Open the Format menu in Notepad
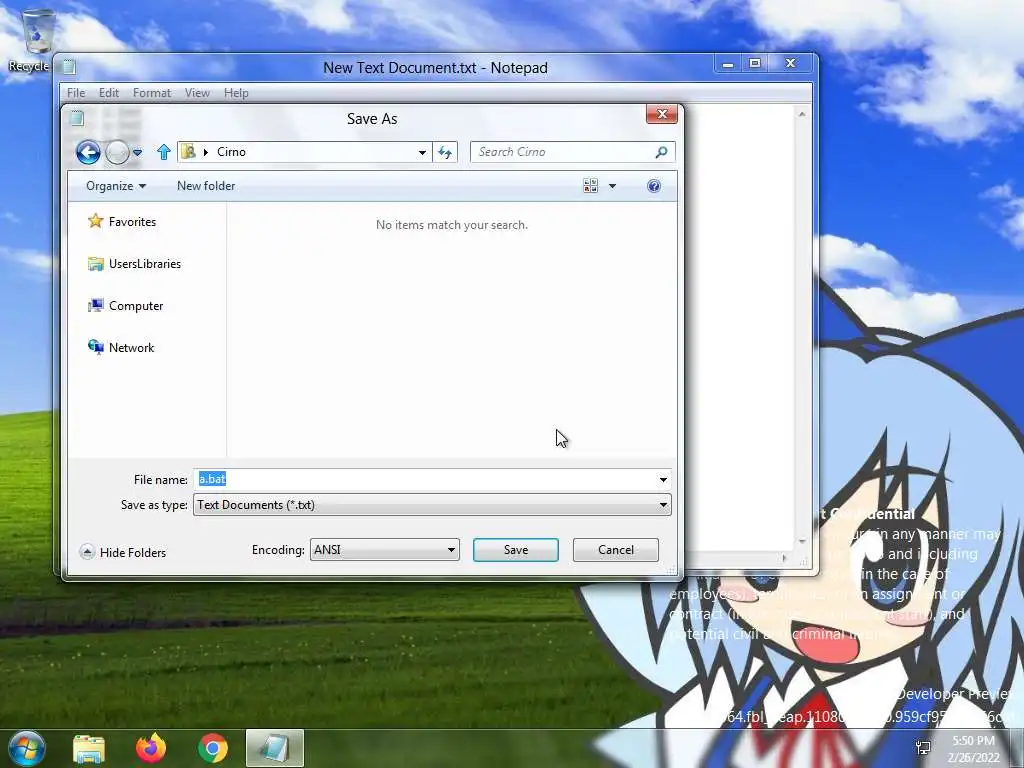 tap(152, 93)
